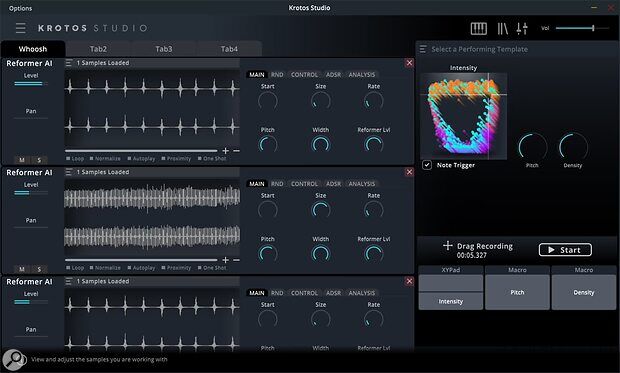Open the library books icon

[503, 28]
